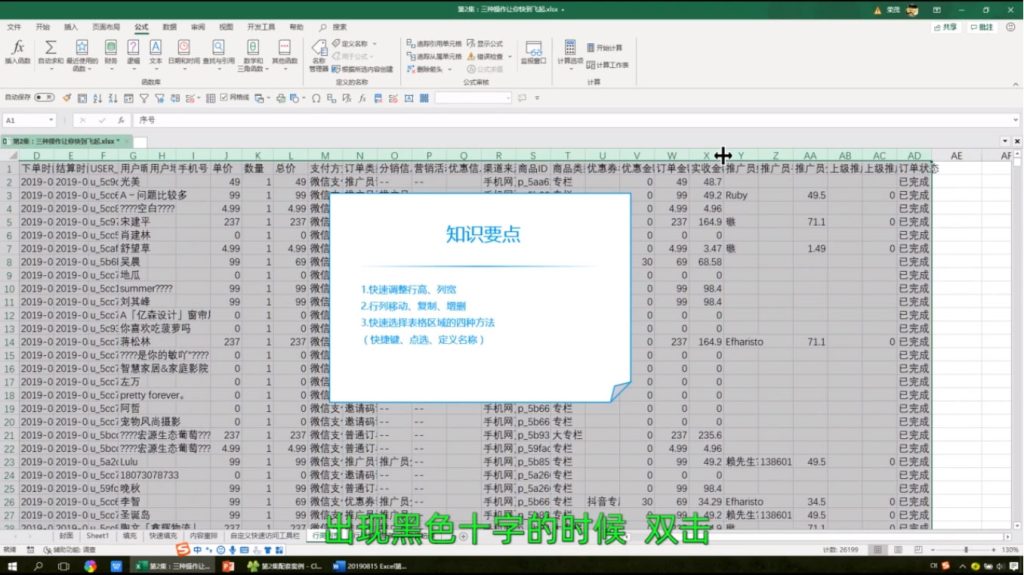The image size is (1024, 575).
Task: Expand the Name Box dropdown
Action: tap(51, 120)
